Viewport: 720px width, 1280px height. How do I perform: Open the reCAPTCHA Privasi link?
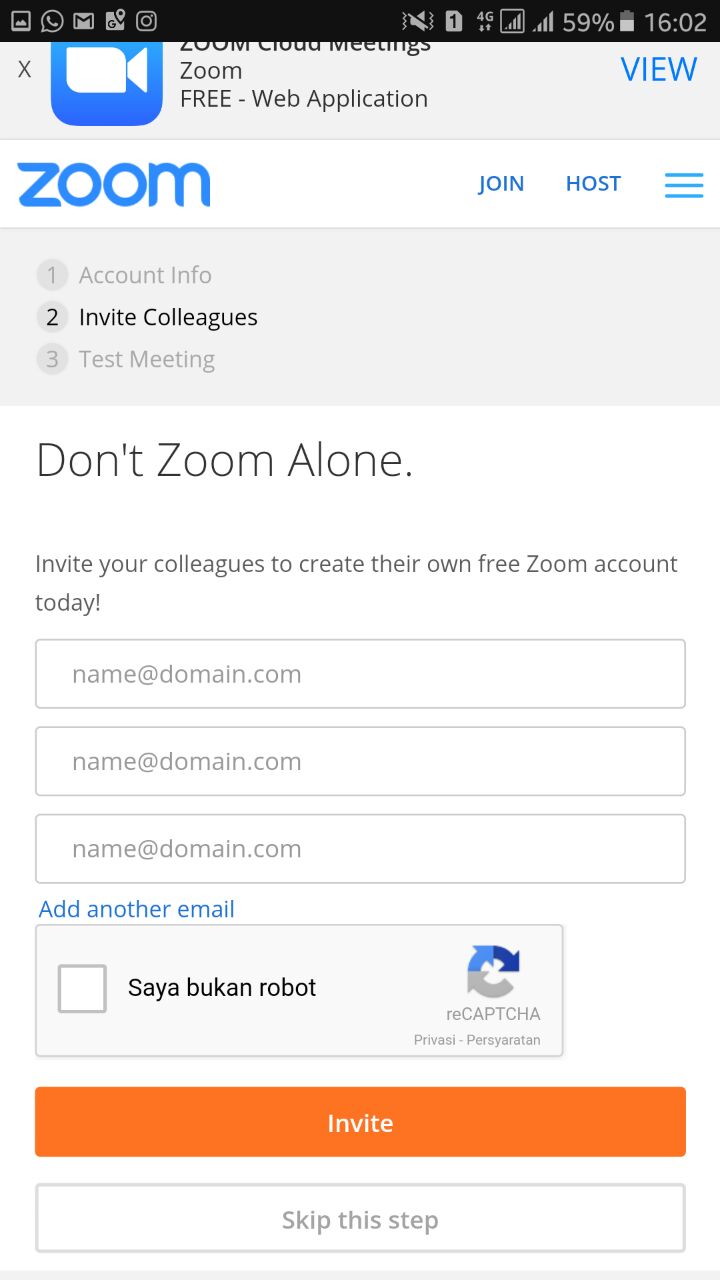click(435, 1040)
